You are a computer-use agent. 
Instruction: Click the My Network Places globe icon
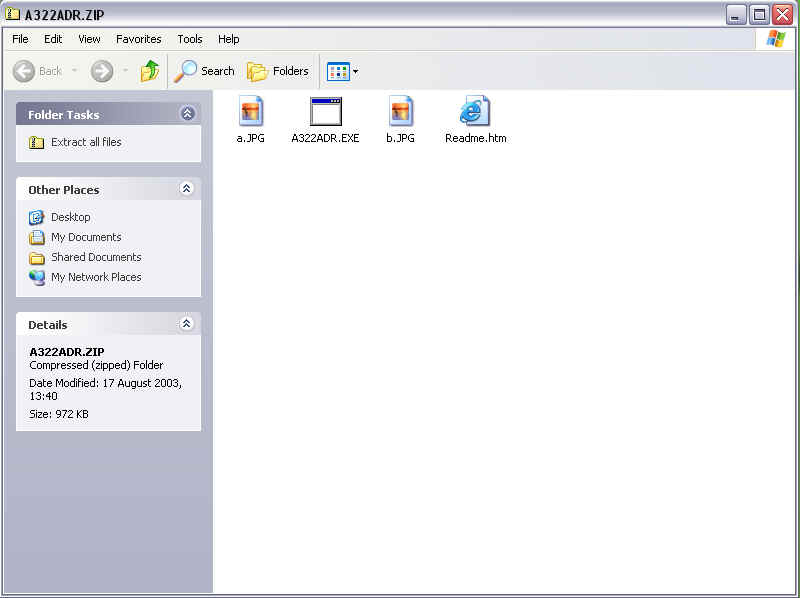click(x=36, y=278)
